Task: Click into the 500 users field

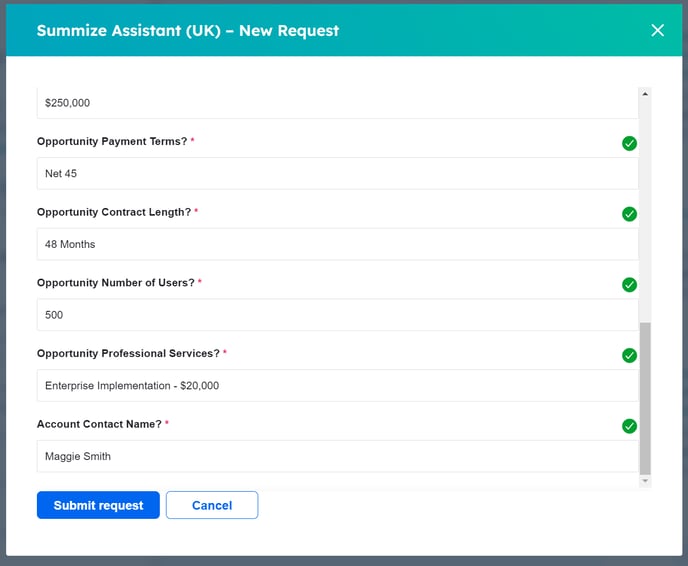Action: [x=336, y=315]
